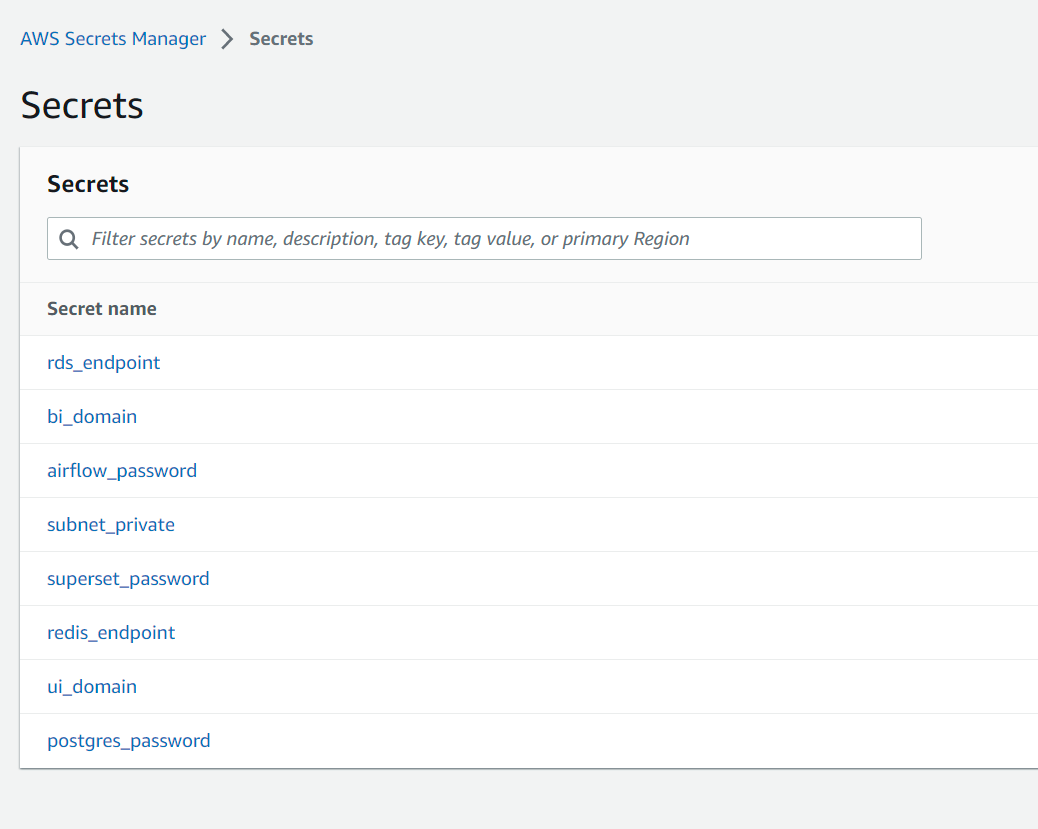Open the rds_endpoint secret

tap(103, 363)
